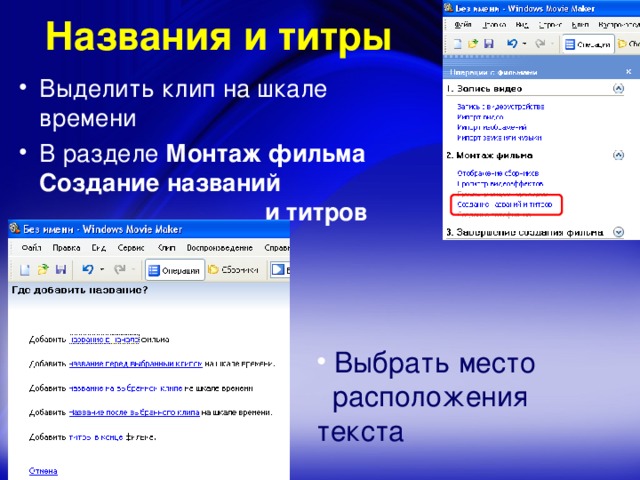Image resolution: width=640 pixels, height=480 pixels.
Task: Click New Project icon in the Movie Tasks window
Action: (458, 44)
